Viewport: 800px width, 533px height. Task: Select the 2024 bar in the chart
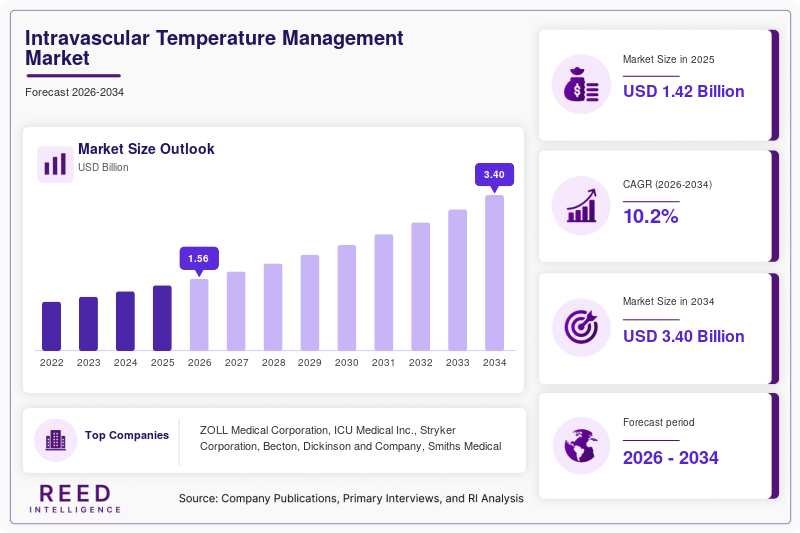(x=126, y=321)
